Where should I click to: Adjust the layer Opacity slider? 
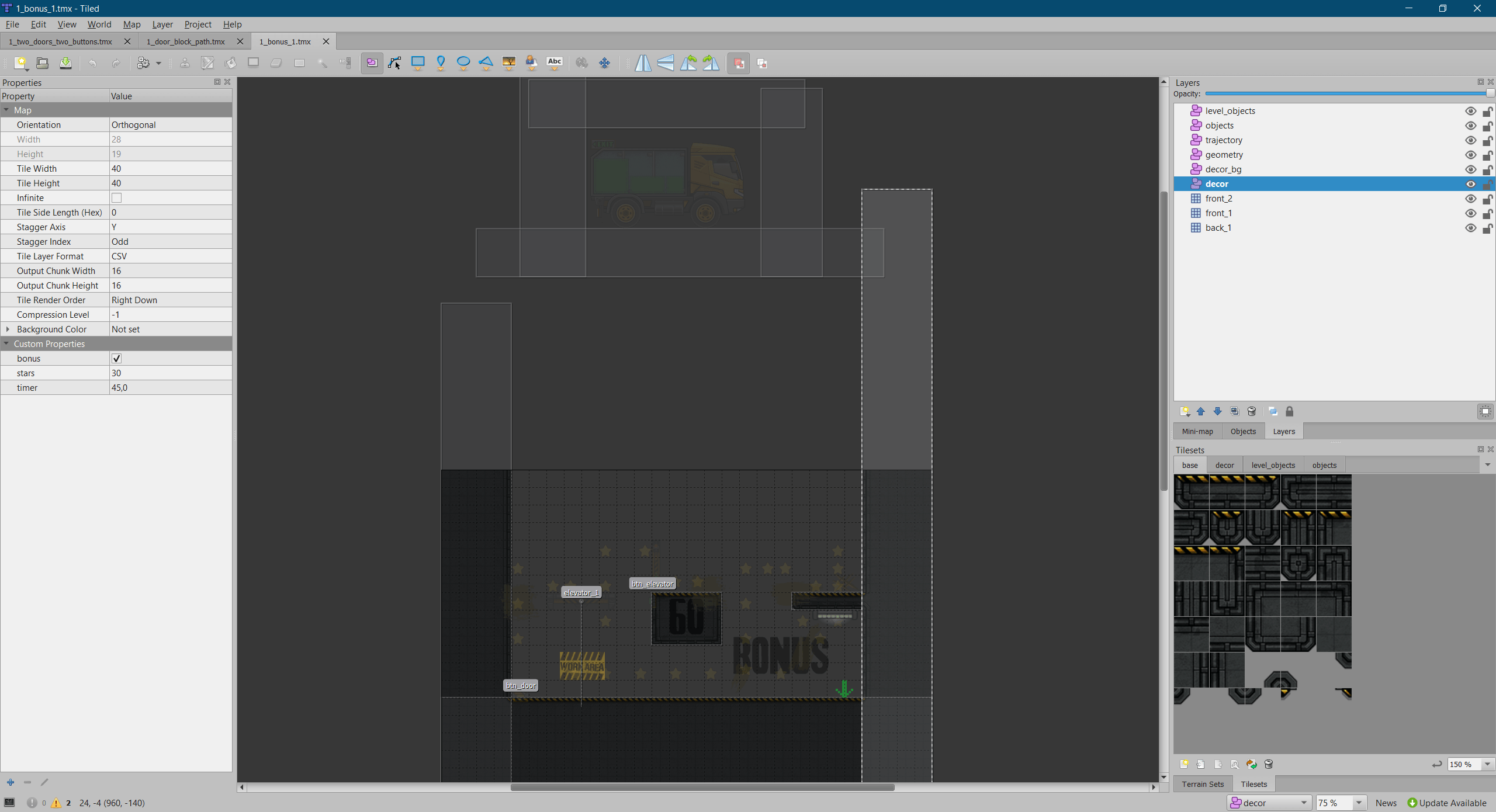click(x=1344, y=94)
